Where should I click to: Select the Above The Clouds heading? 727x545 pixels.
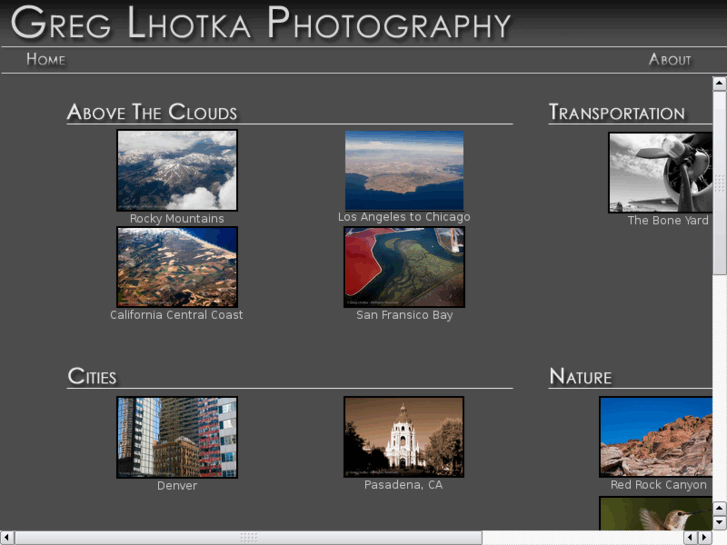[x=152, y=112]
